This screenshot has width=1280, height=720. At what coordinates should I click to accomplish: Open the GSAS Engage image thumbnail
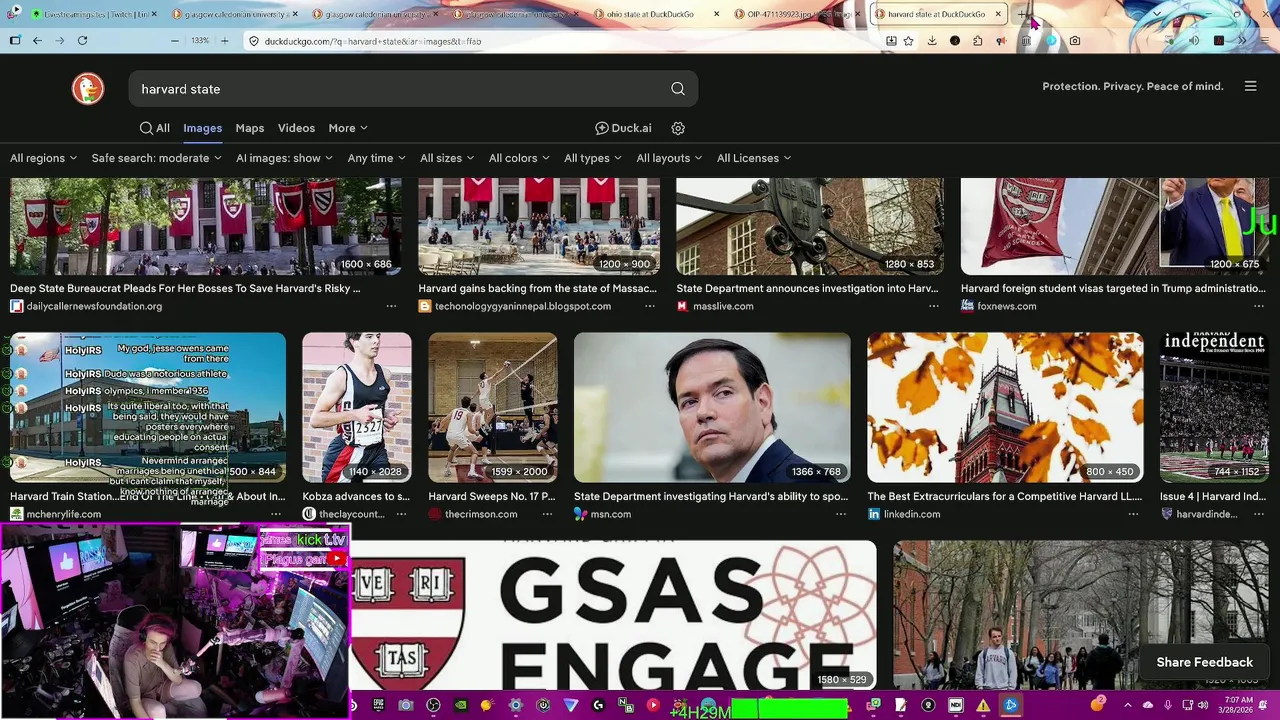tap(613, 615)
